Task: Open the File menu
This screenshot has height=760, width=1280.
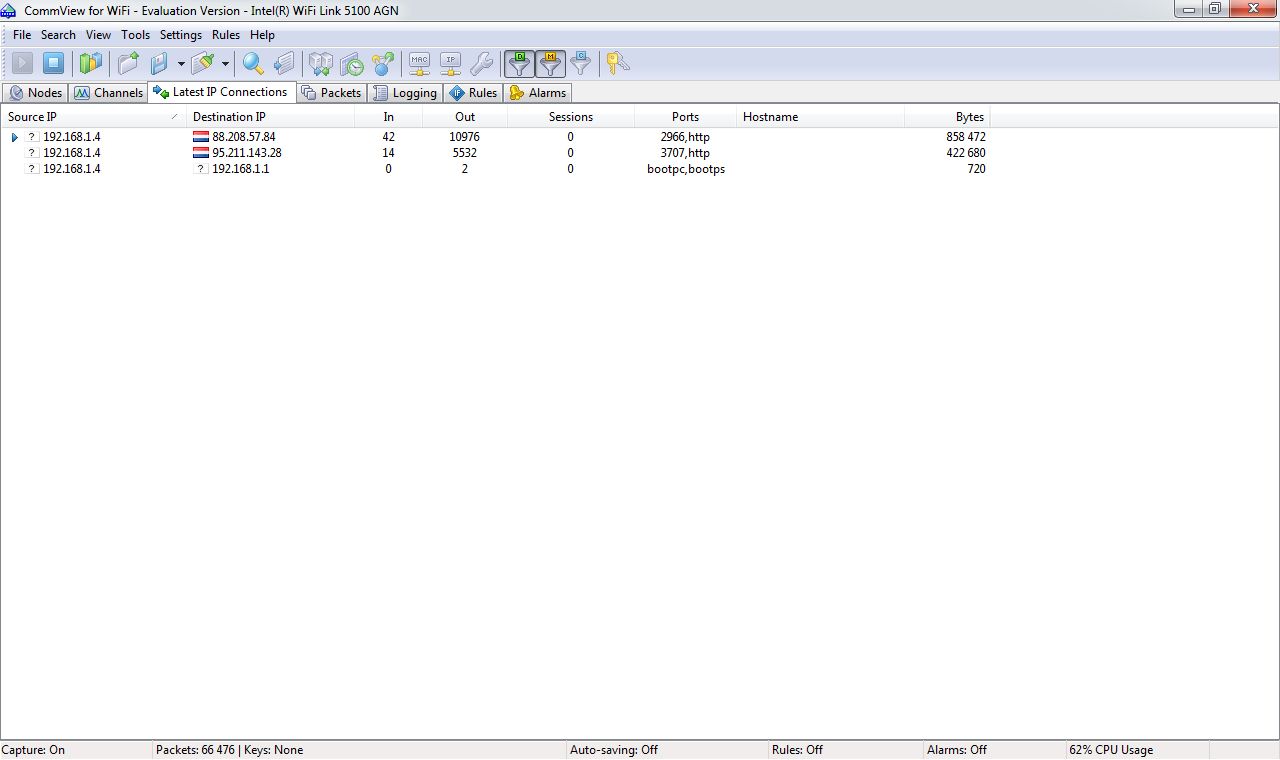Action: pos(22,35)
